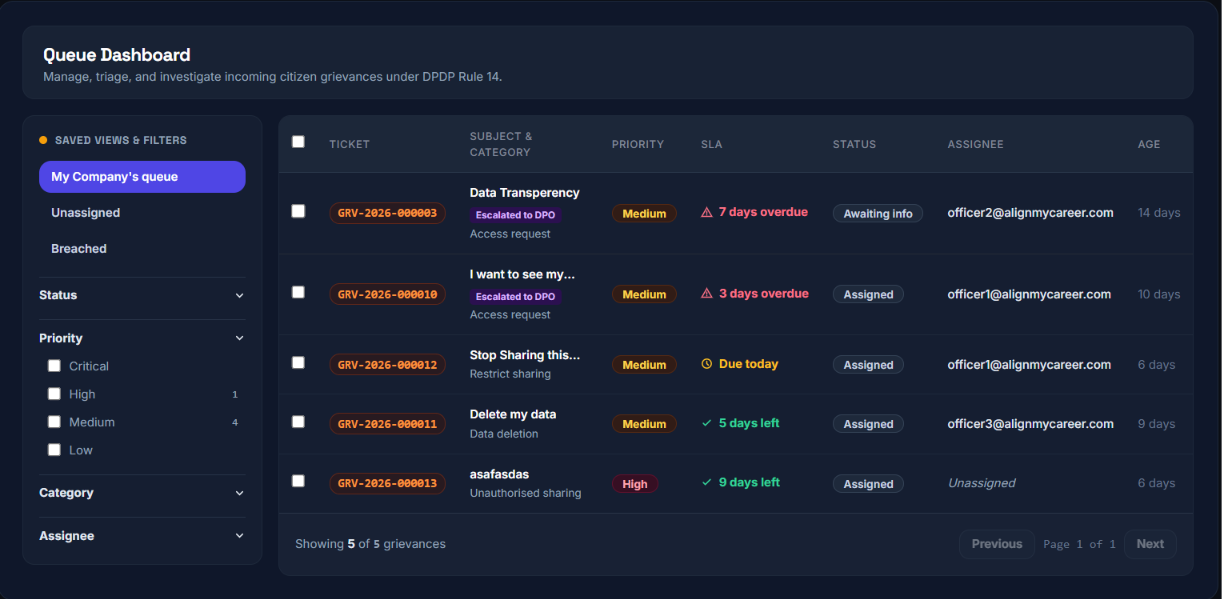Enable the Critical priority filter
The width and height of the screenshot is (1222, 599).
click(x=54, y=366)
